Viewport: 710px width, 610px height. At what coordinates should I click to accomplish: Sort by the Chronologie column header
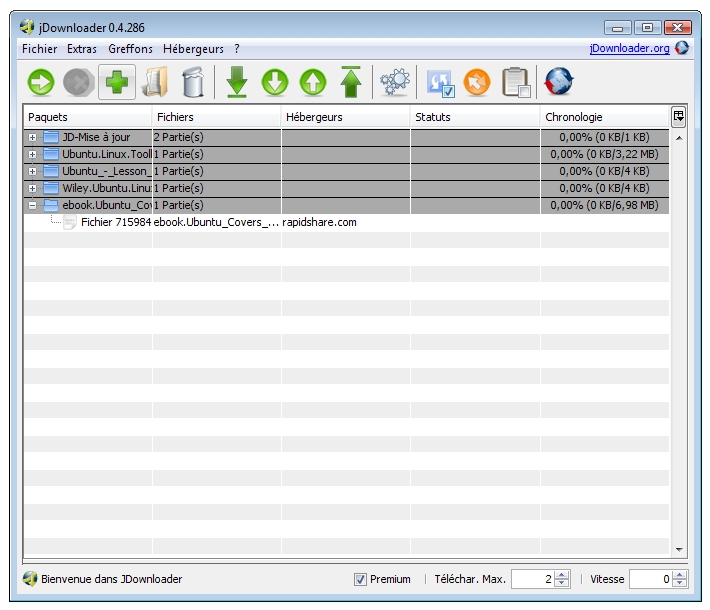point(604,117)
